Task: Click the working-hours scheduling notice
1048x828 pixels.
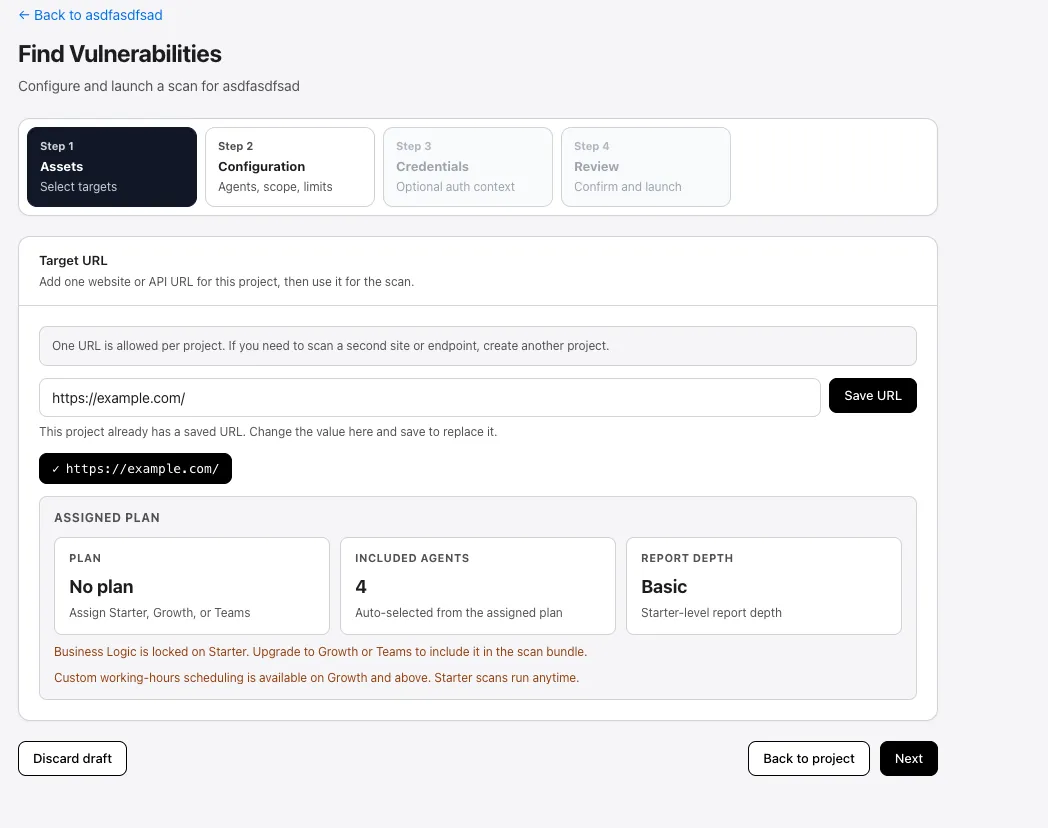Action: point(316,677)
